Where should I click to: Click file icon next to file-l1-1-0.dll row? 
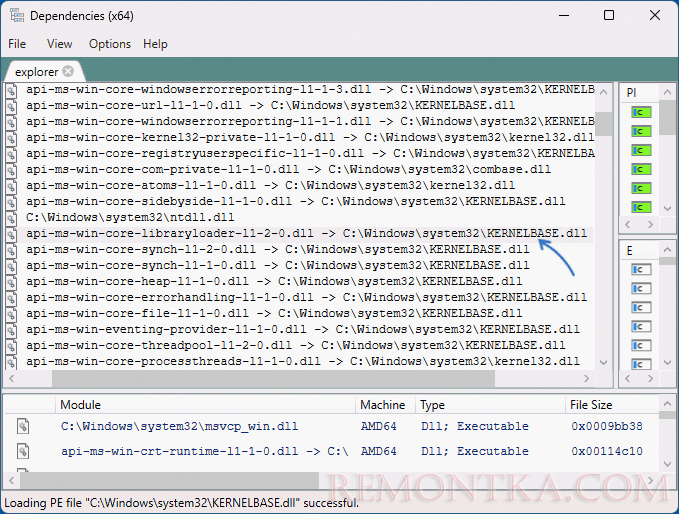[11, 315]
